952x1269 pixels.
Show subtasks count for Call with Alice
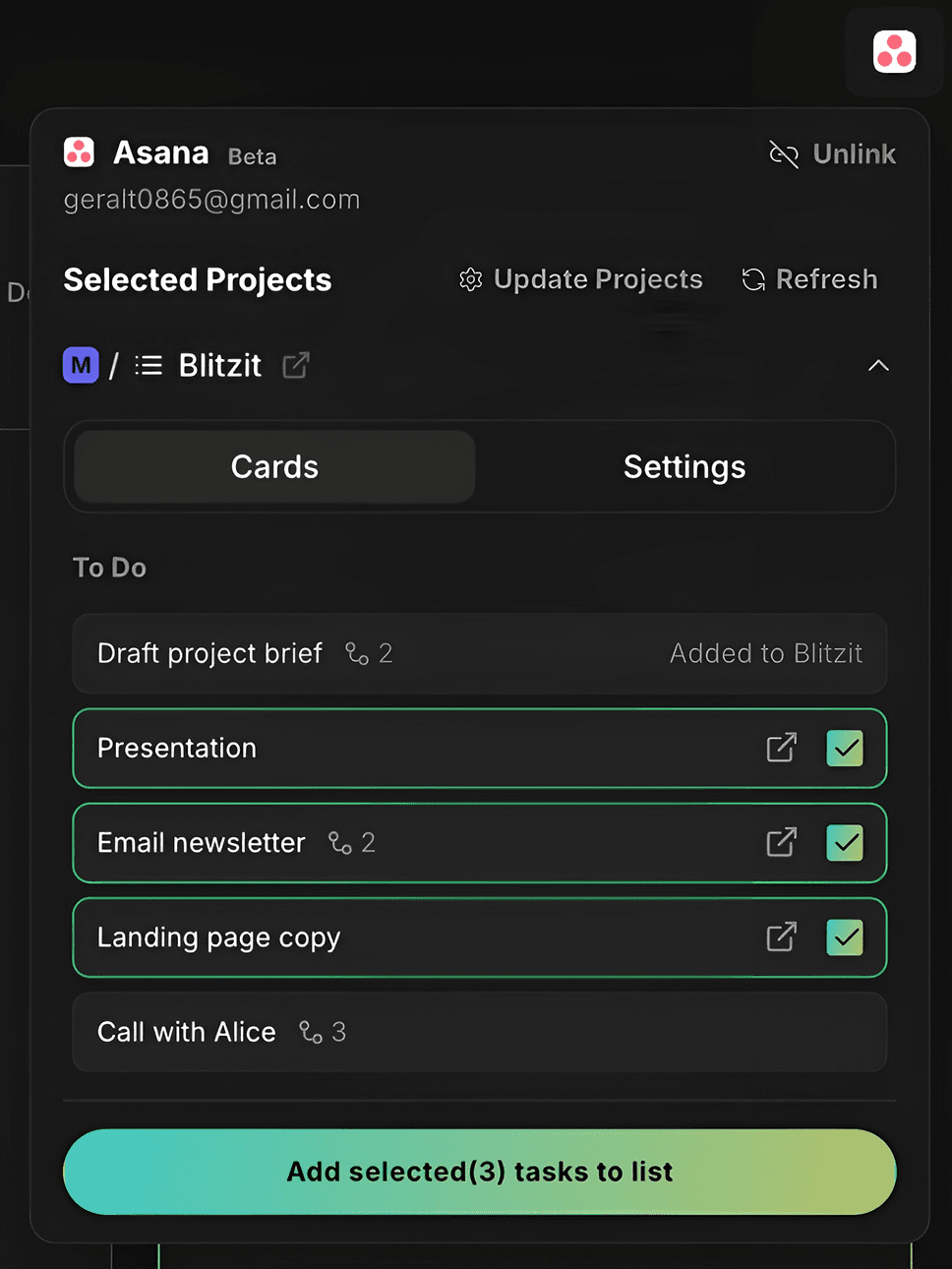pyautogui.click(x=323, y=1032)
